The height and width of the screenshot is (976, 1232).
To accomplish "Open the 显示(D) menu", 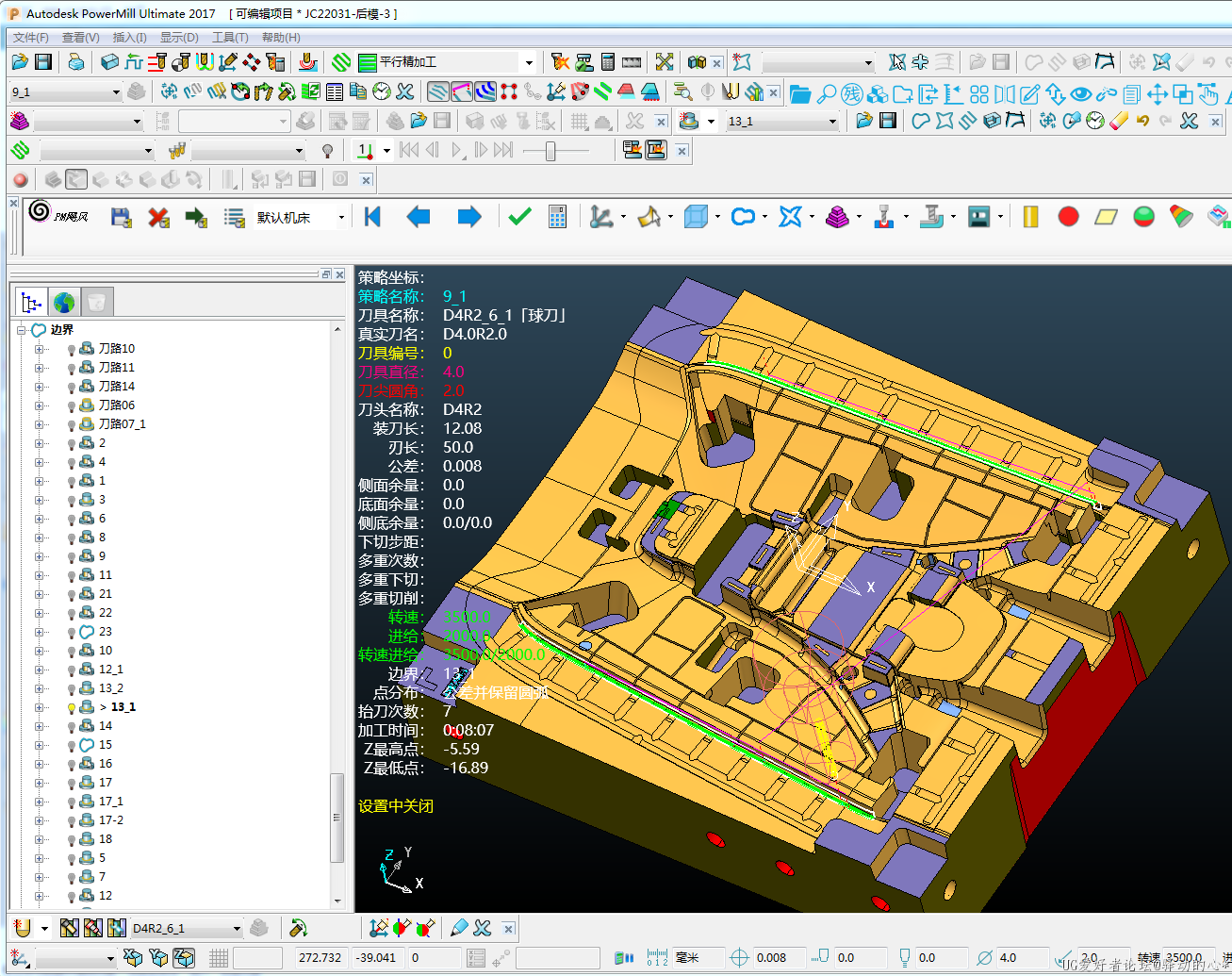I will [x=179, y=37].
